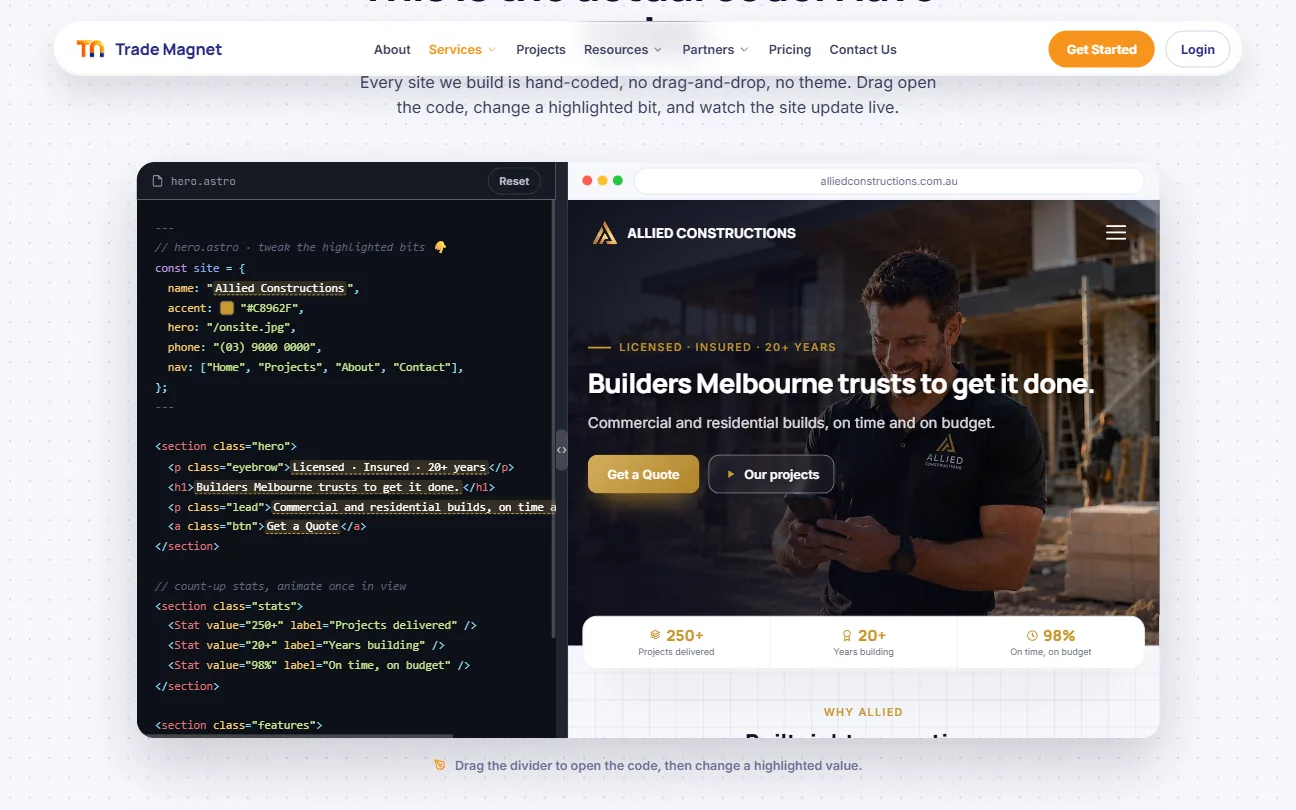Click the Trade Magnet logo icon
This screenshot has height=810, width=1296.
coord(90,49)
